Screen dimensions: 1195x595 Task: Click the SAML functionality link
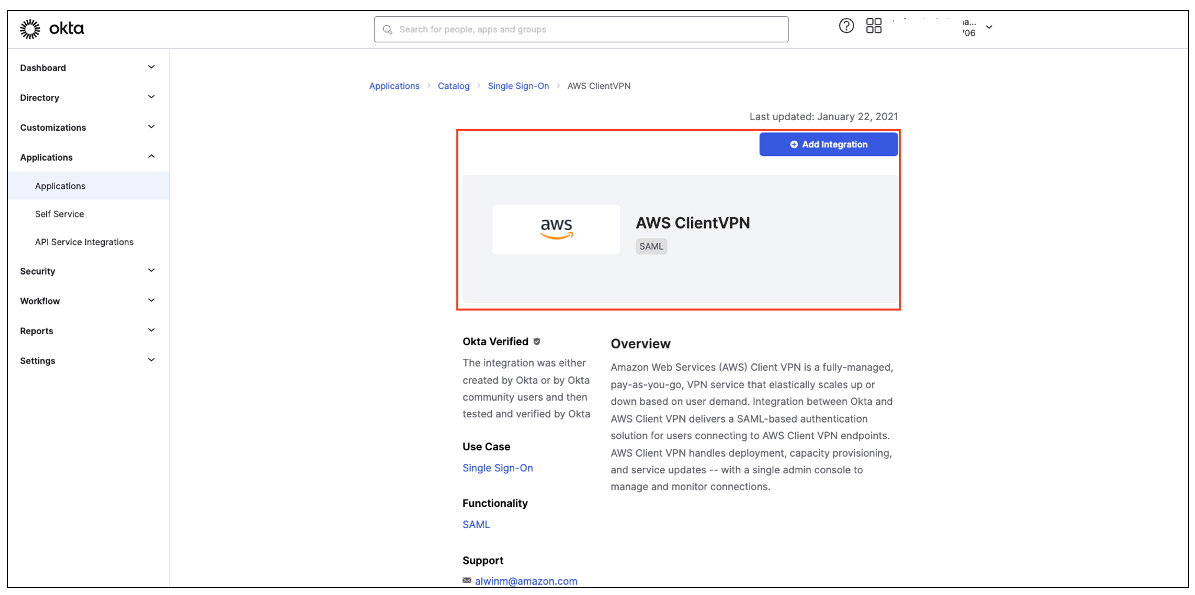coord(476,524)
